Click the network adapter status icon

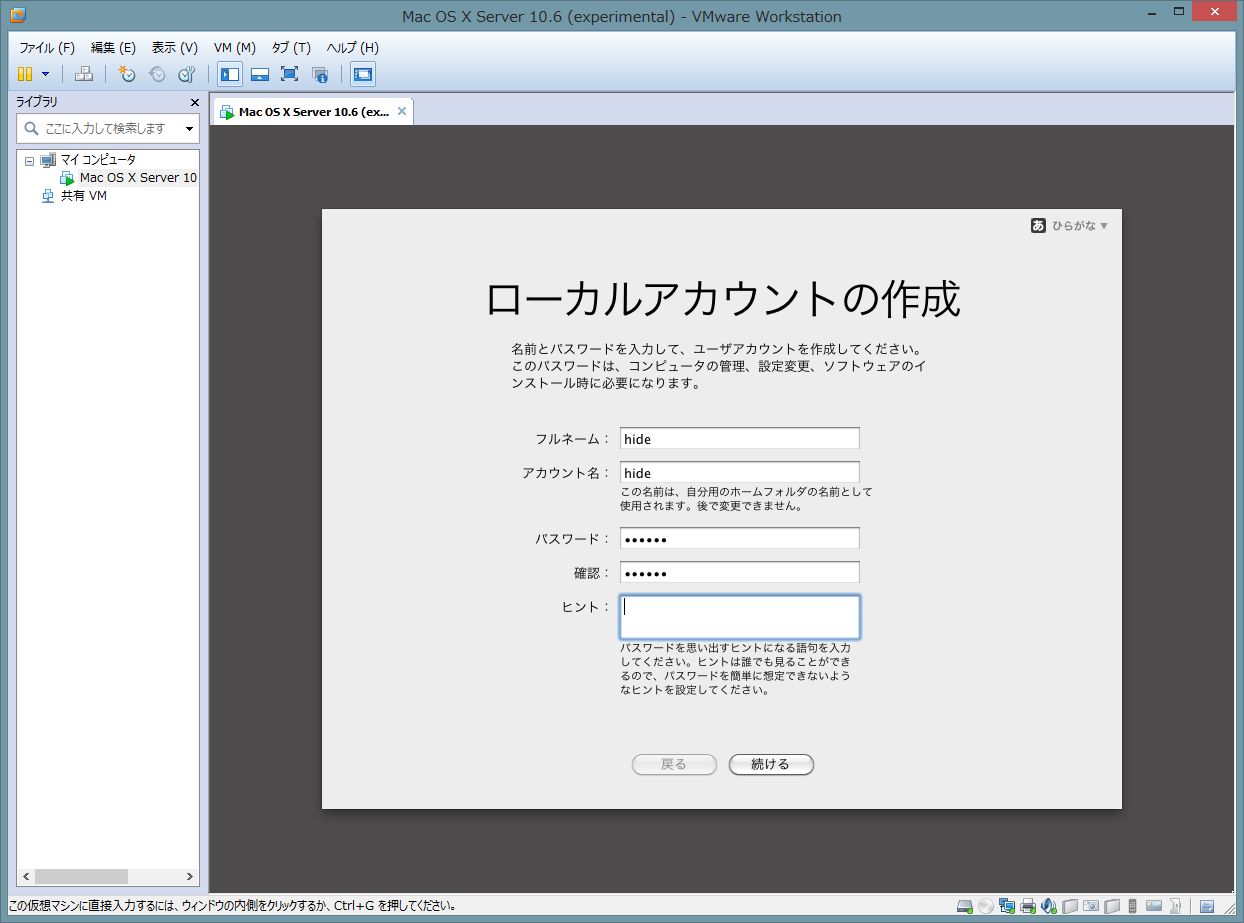point(1007,907)
